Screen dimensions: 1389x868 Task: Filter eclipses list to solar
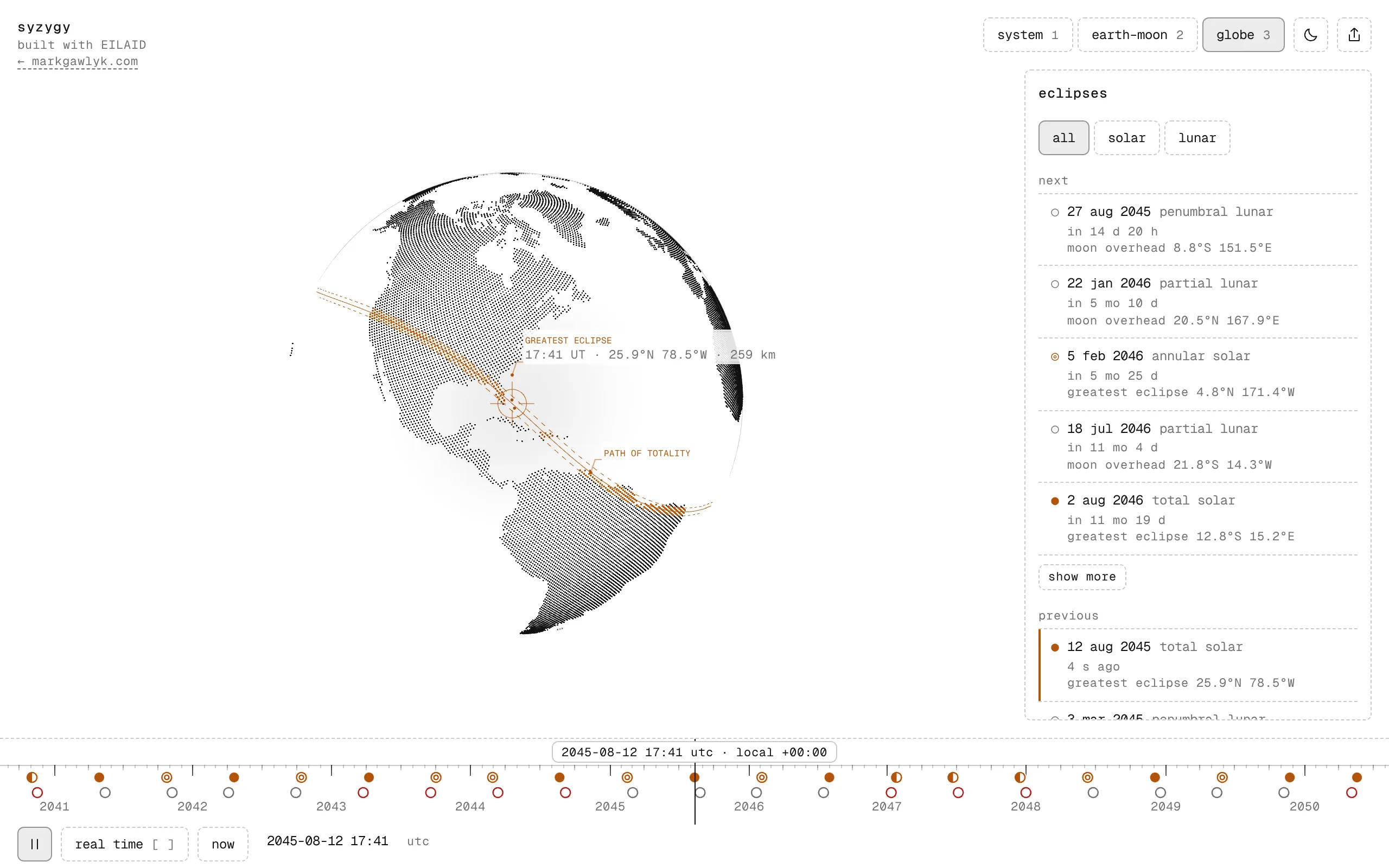[x=1126, y=138]
